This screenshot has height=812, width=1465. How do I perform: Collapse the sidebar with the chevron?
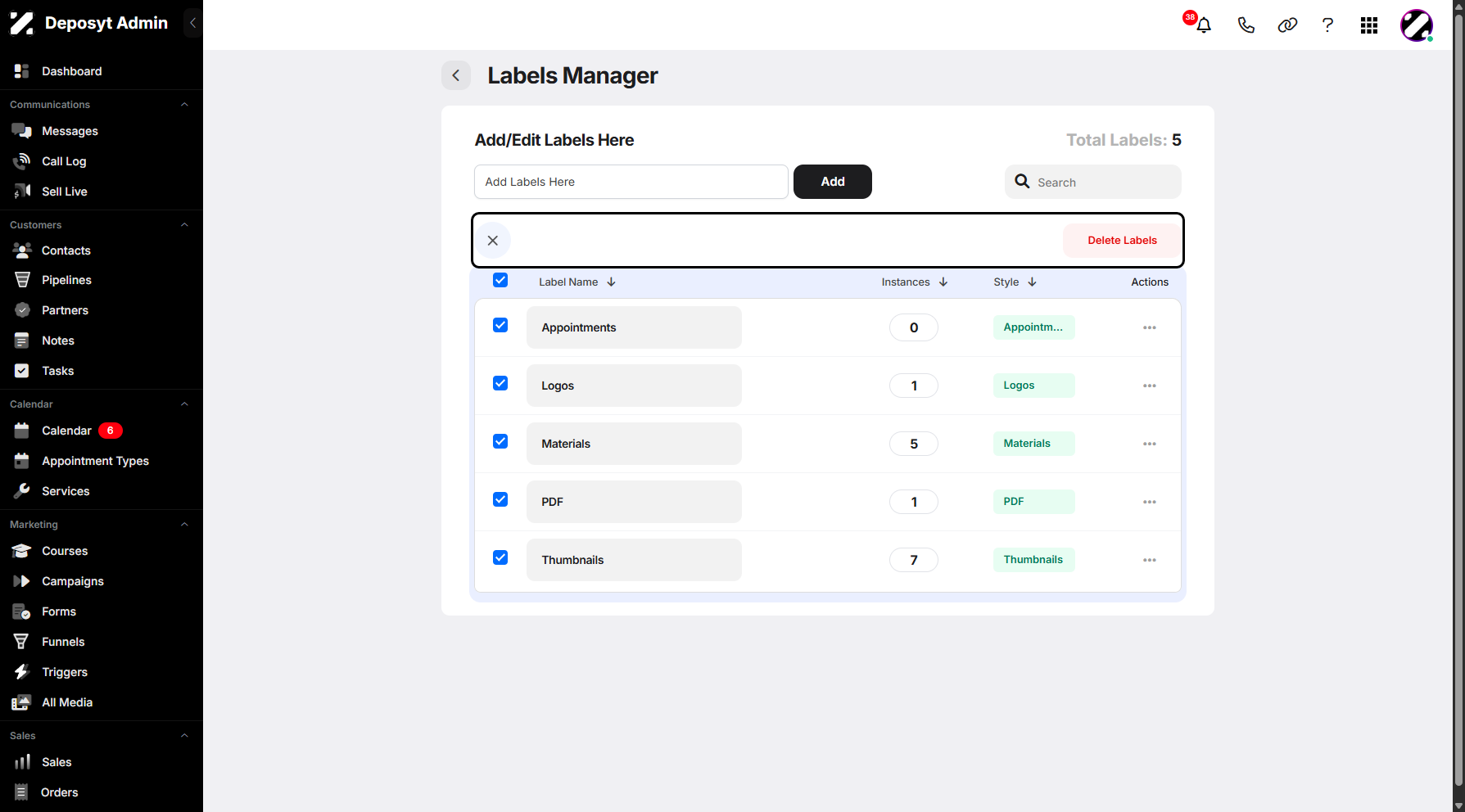pos(192,23)
